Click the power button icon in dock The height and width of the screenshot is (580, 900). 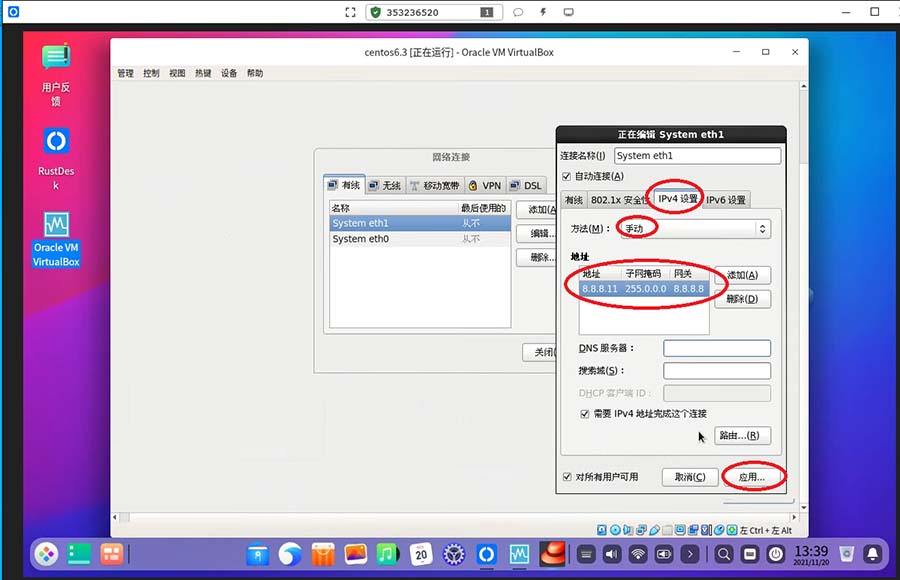click(776, 554)
